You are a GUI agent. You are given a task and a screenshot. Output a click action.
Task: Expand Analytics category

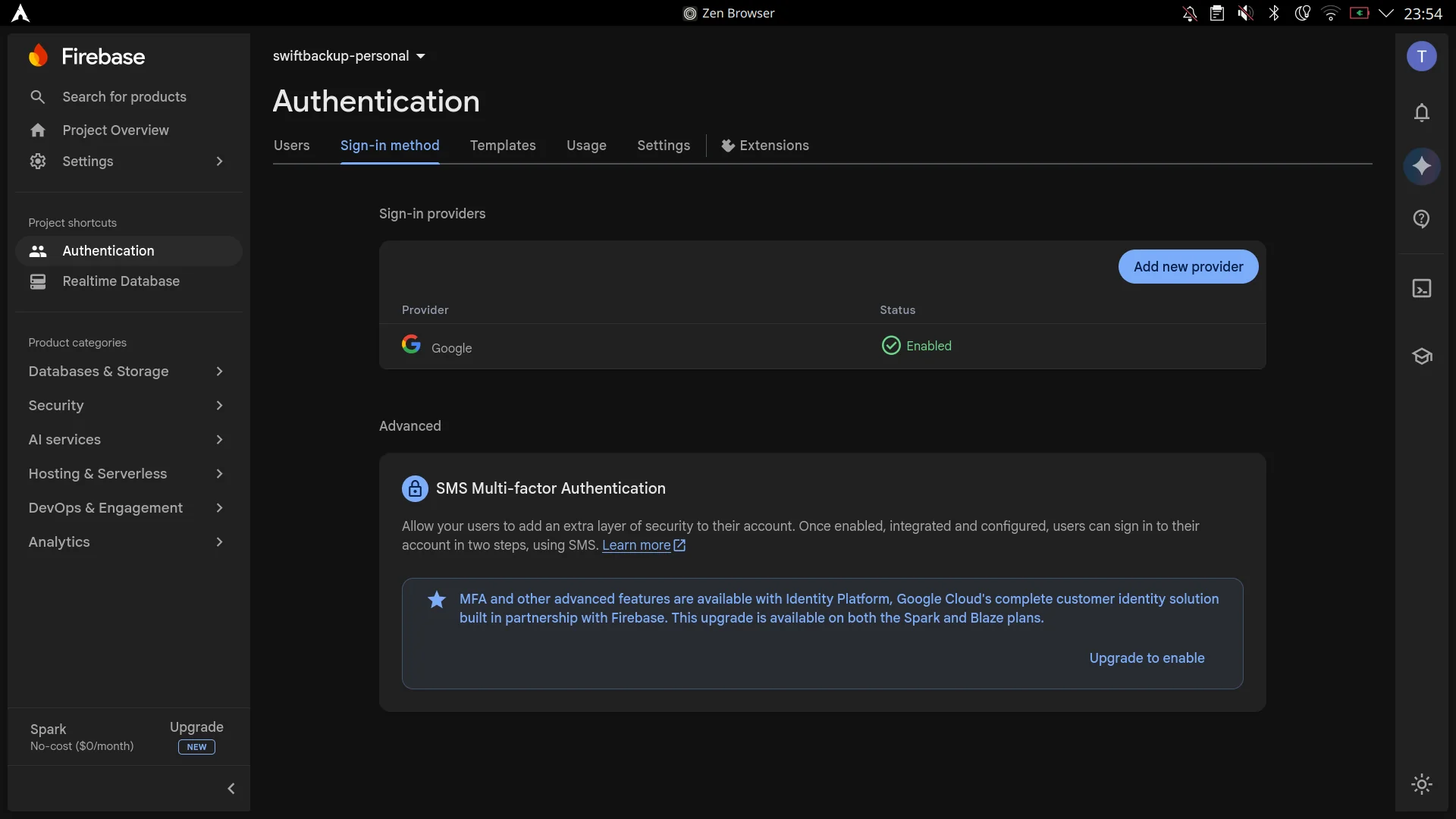[219, 542]
